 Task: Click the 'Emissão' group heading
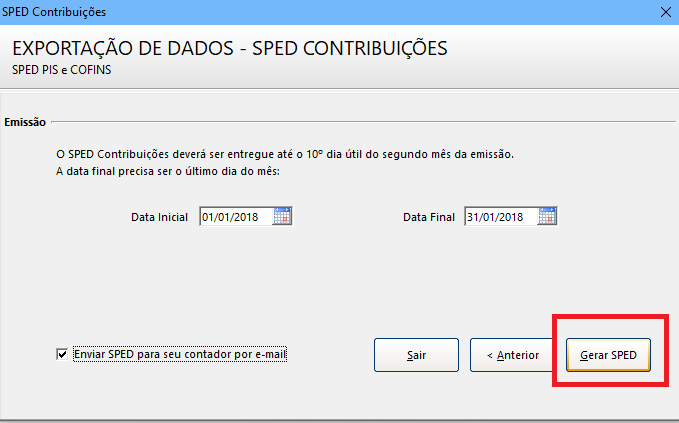pyautogui.click(x=25, y=122)
